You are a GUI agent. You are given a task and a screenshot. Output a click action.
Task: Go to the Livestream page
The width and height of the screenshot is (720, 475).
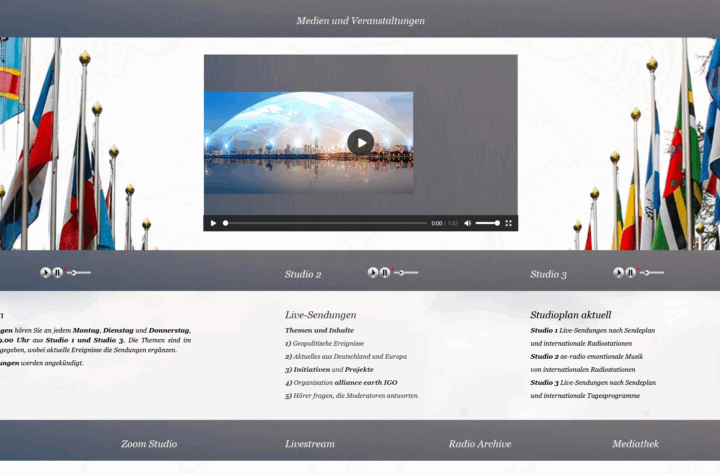pyautogui.click(x=310, y=443)
